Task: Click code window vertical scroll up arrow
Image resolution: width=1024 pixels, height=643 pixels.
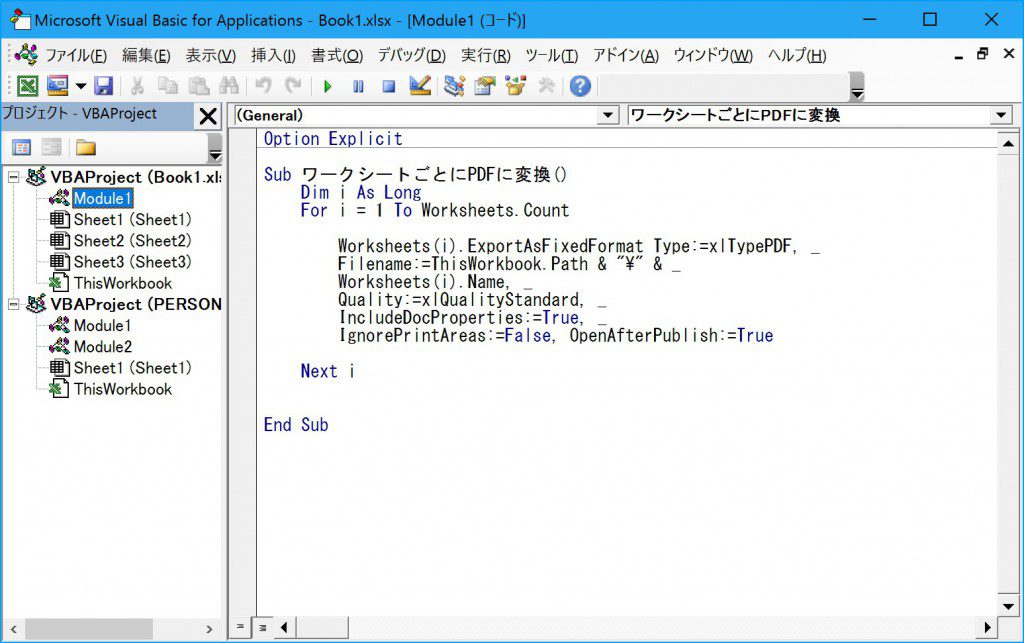Action: pyautogui.click(x=1008, y=143)
